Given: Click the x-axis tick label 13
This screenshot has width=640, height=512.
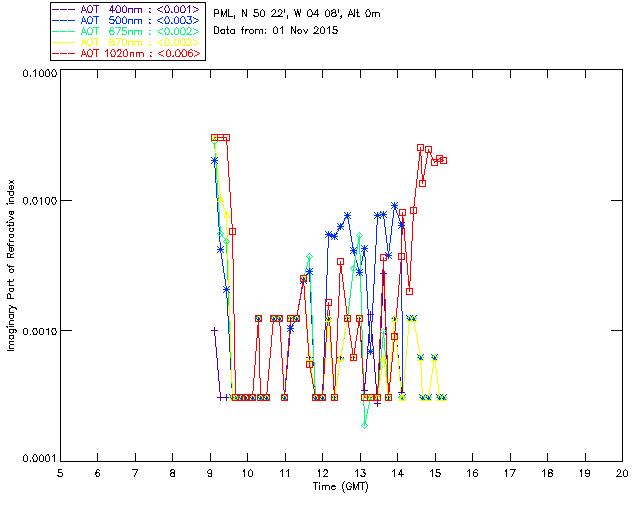Looking at the screenshot, I should [x=360, y=473].
